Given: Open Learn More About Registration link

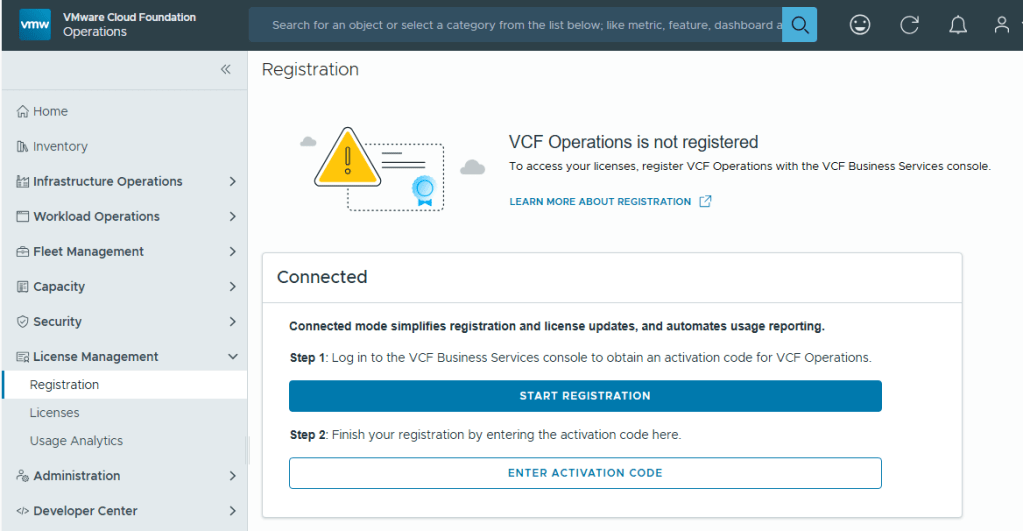Looking at the screenshot, I should (600, 202).
